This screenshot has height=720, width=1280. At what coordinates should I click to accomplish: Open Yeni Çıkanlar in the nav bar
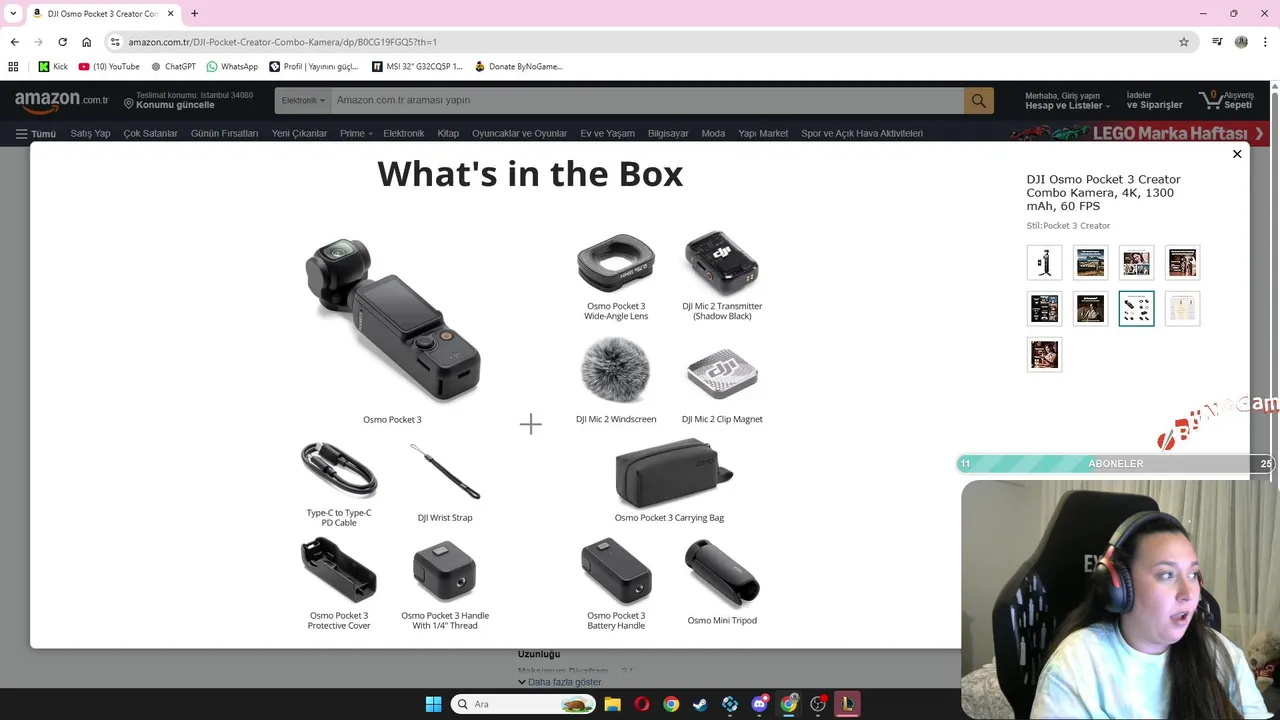299,133
